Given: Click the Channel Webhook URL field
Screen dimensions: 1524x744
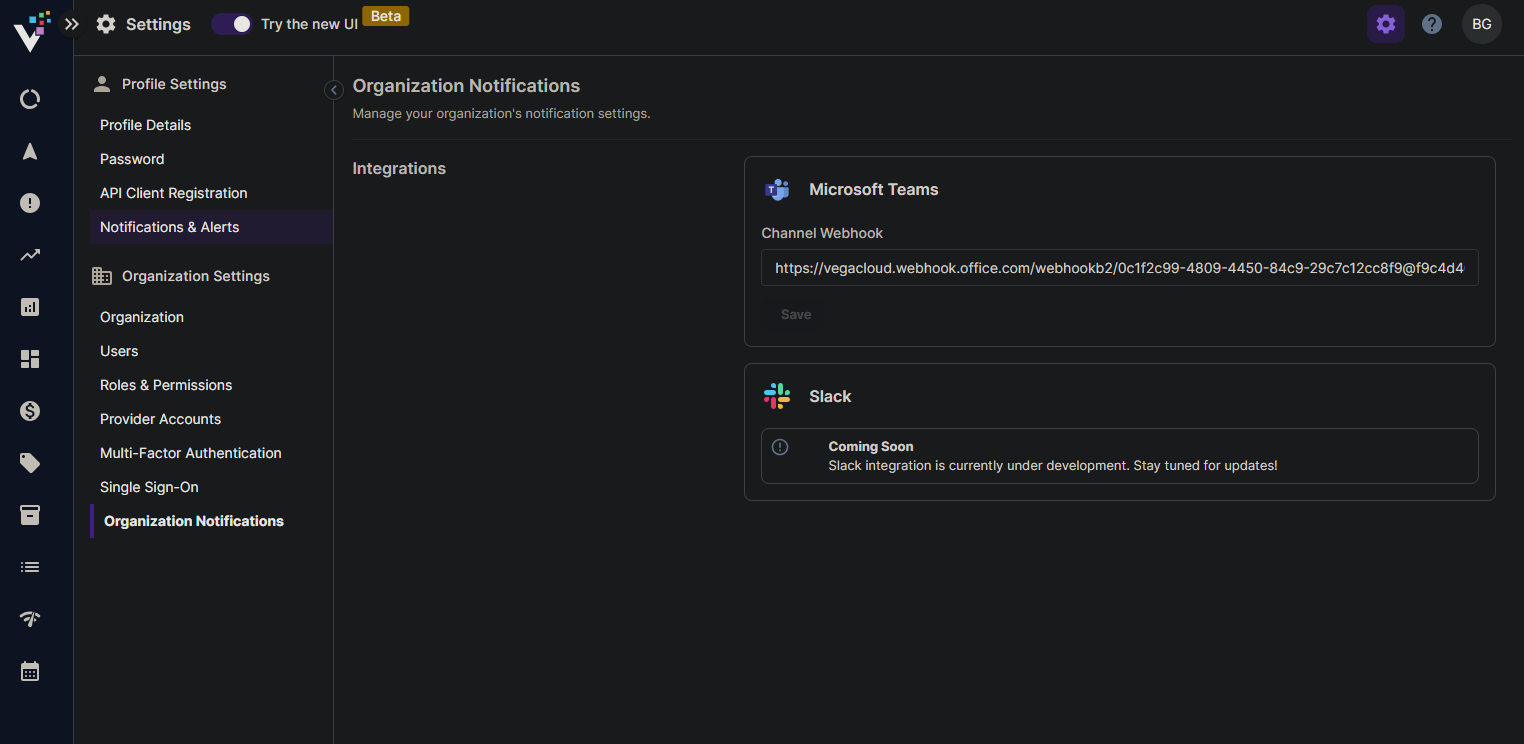Looking at the screenshot, I should (1120, 268).
